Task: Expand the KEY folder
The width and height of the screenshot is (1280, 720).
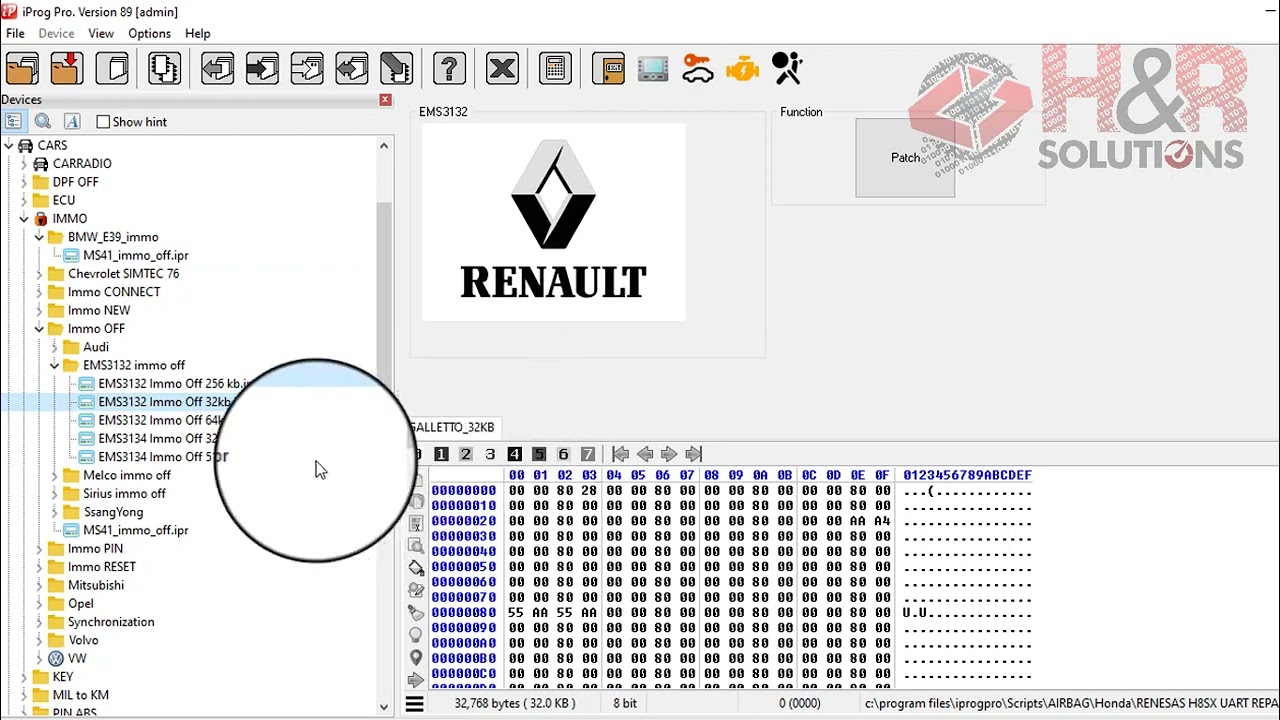Action: pyautogui.click(x=24, y=677)
